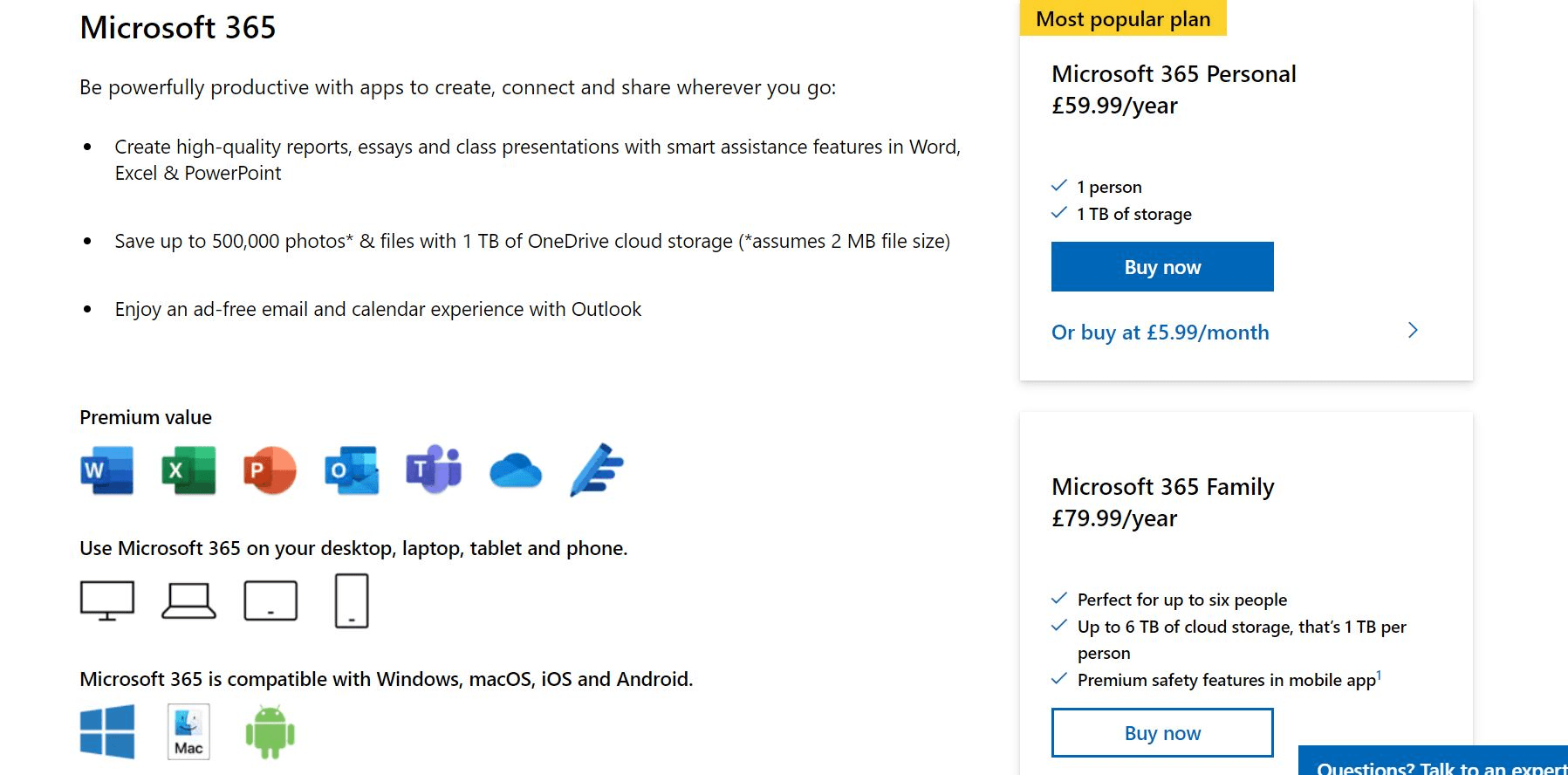Click the Create high-quality reports bullet text
Viewport: 1568px width, 775px height.
click(538, 160)
